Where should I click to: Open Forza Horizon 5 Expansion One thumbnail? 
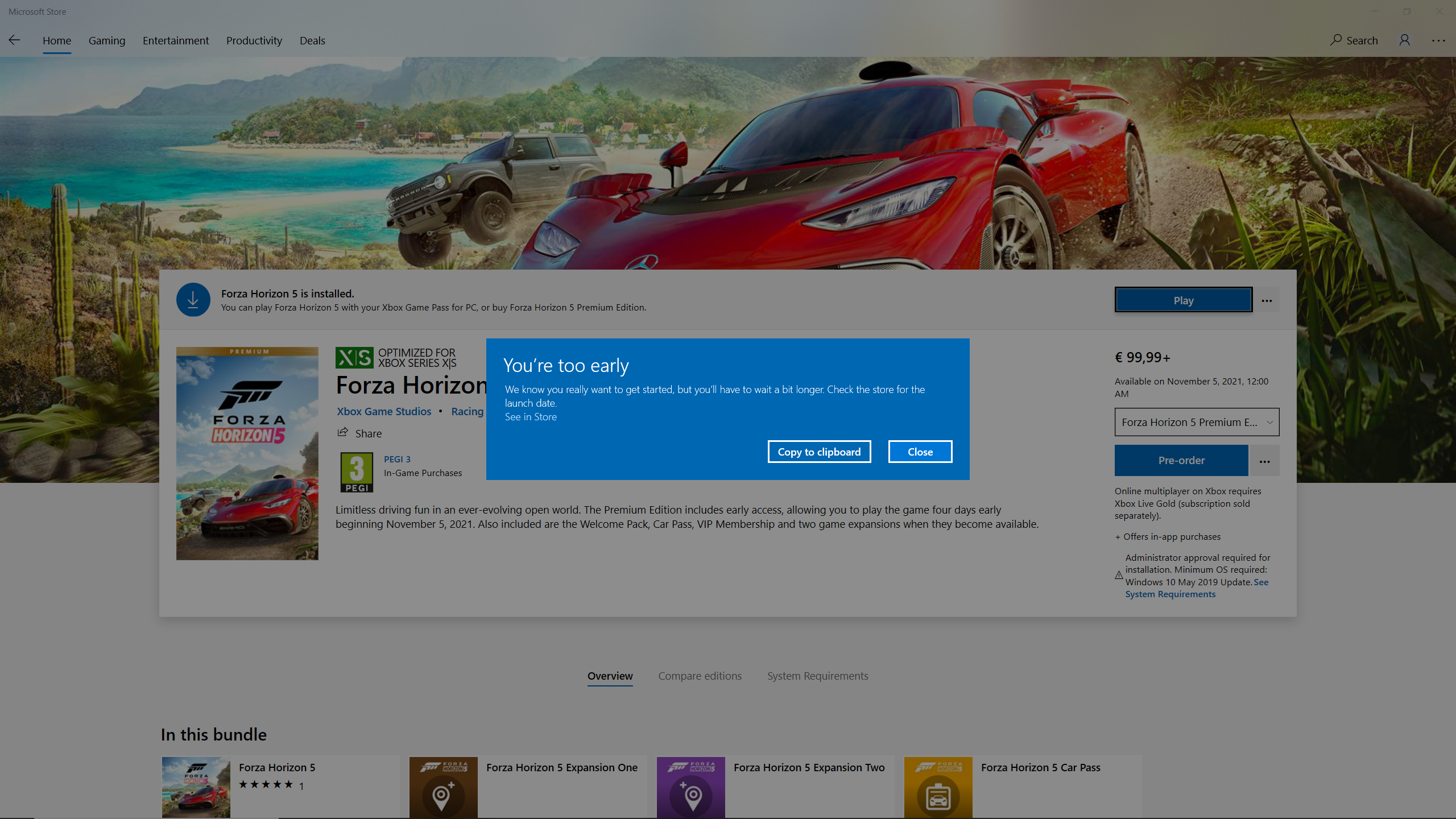tap(444, 787)
